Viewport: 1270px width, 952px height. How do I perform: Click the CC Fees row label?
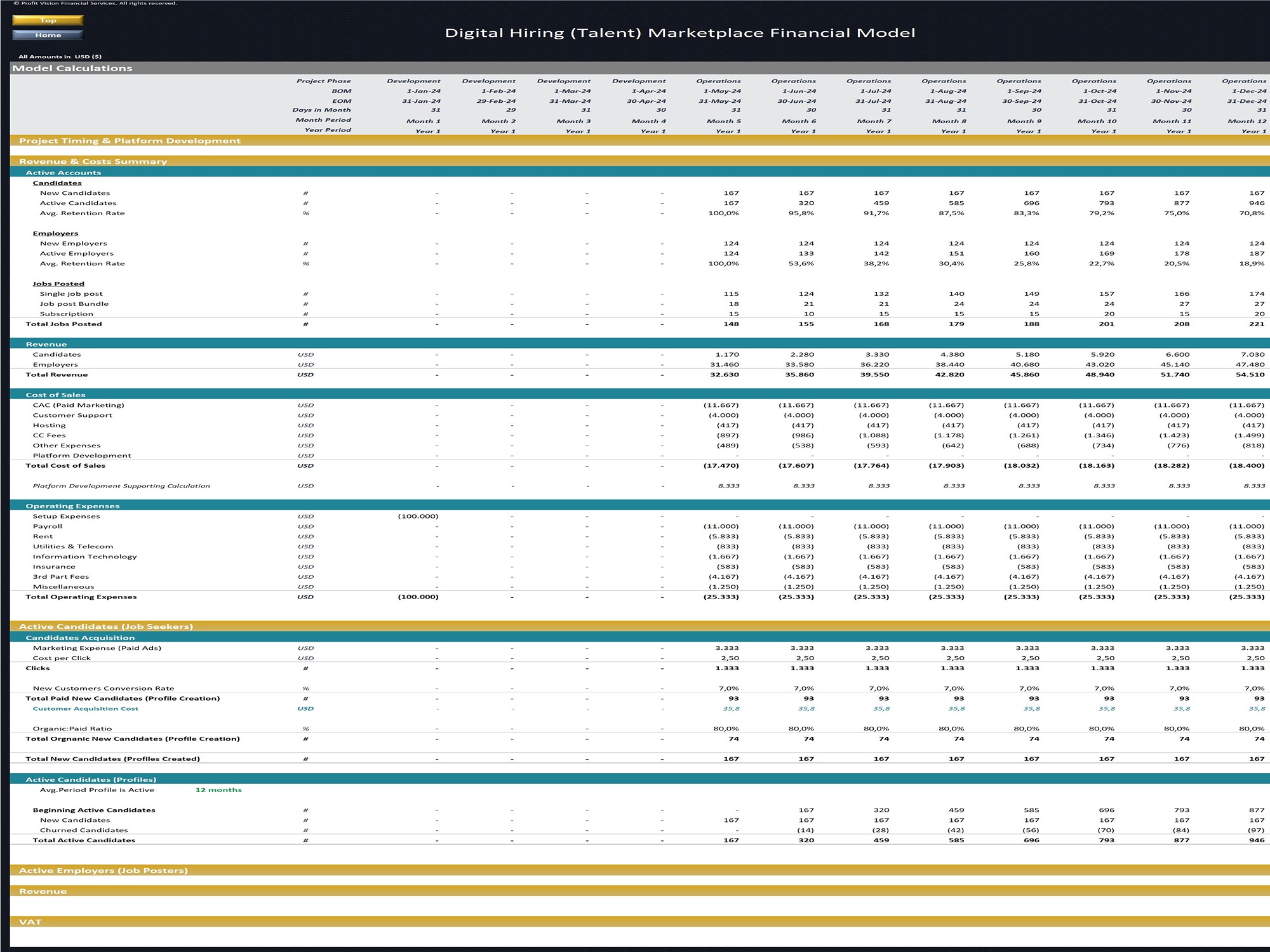click(x=49, y=435)
